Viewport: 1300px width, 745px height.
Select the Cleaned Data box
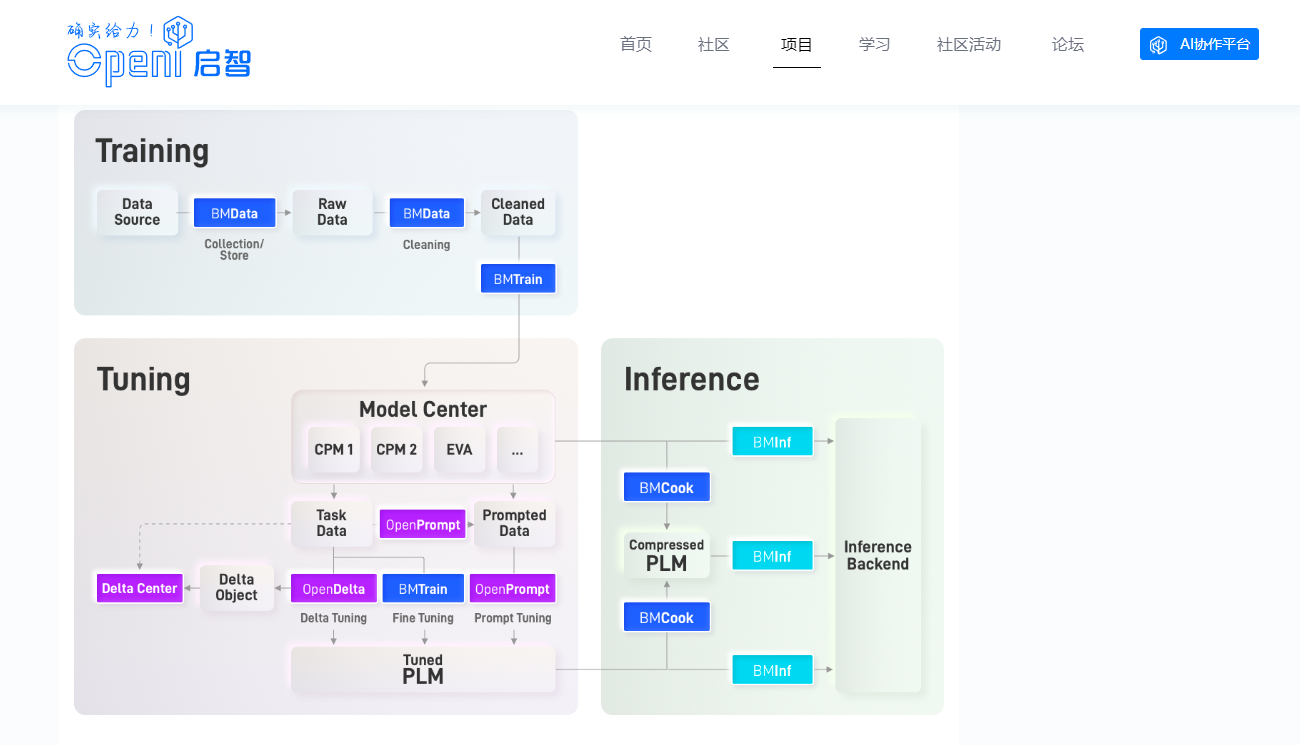click(x=518, y=212)
